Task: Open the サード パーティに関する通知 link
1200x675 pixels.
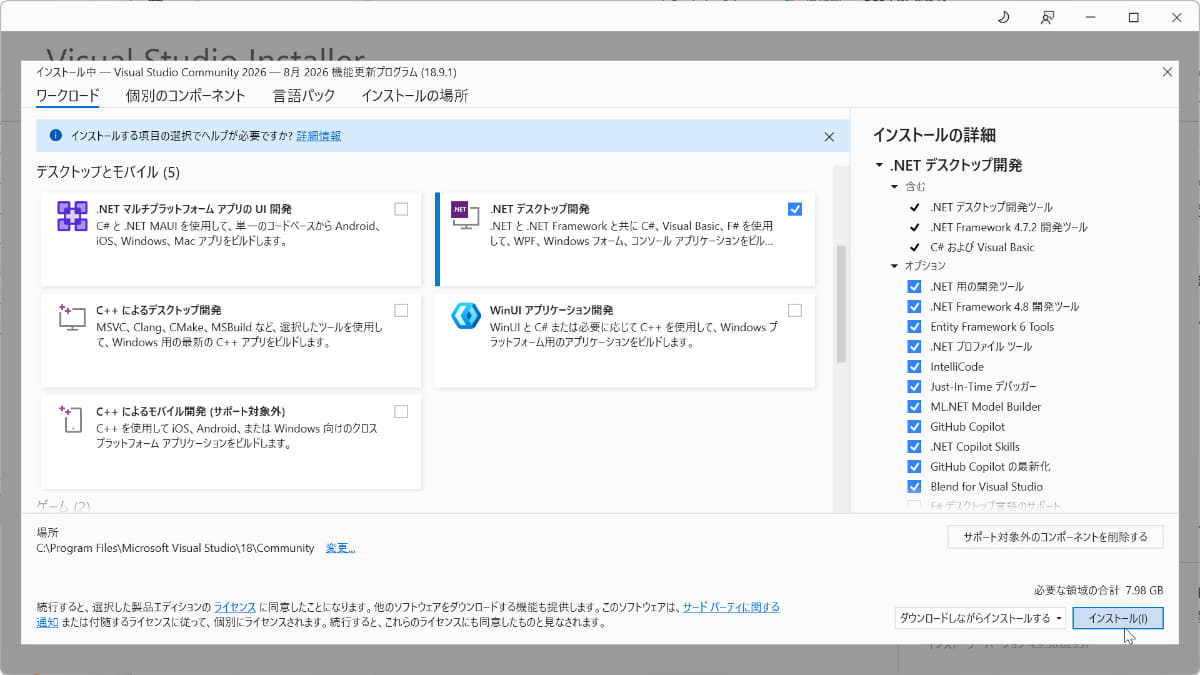Action: pyautogui.click(x=731, y=607)
